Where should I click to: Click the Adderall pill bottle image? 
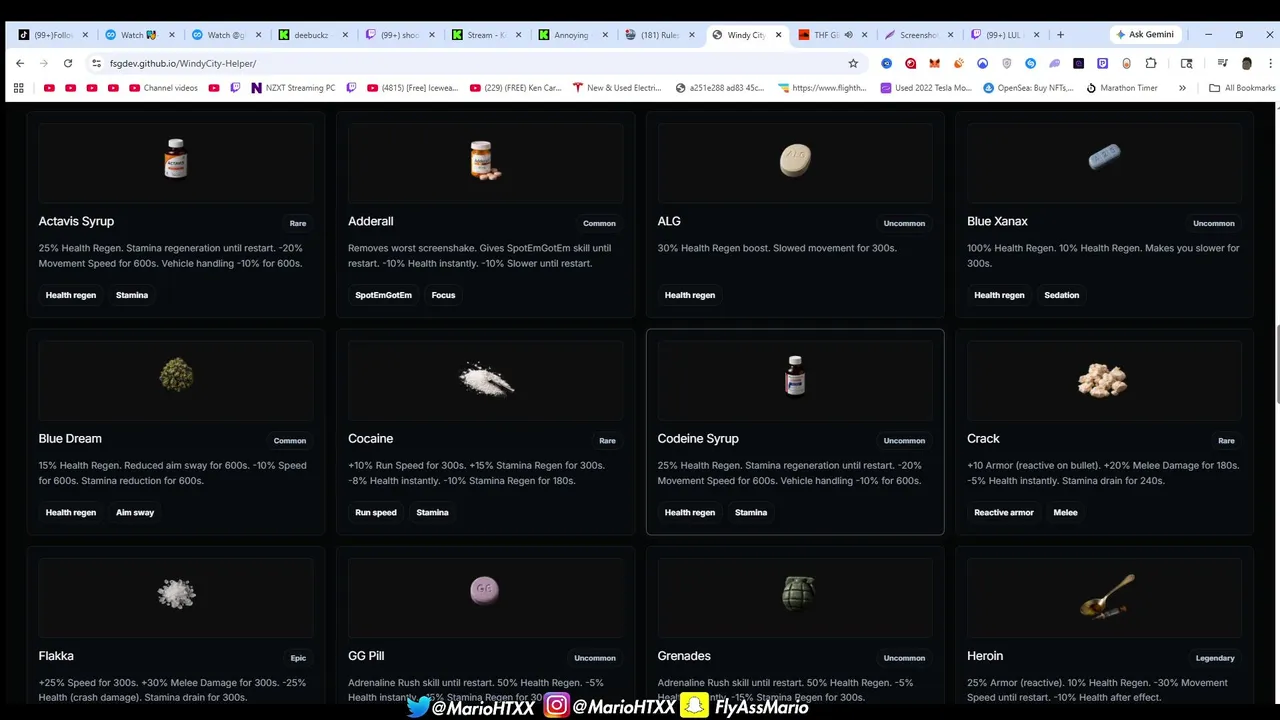click(x=485, y=160)
